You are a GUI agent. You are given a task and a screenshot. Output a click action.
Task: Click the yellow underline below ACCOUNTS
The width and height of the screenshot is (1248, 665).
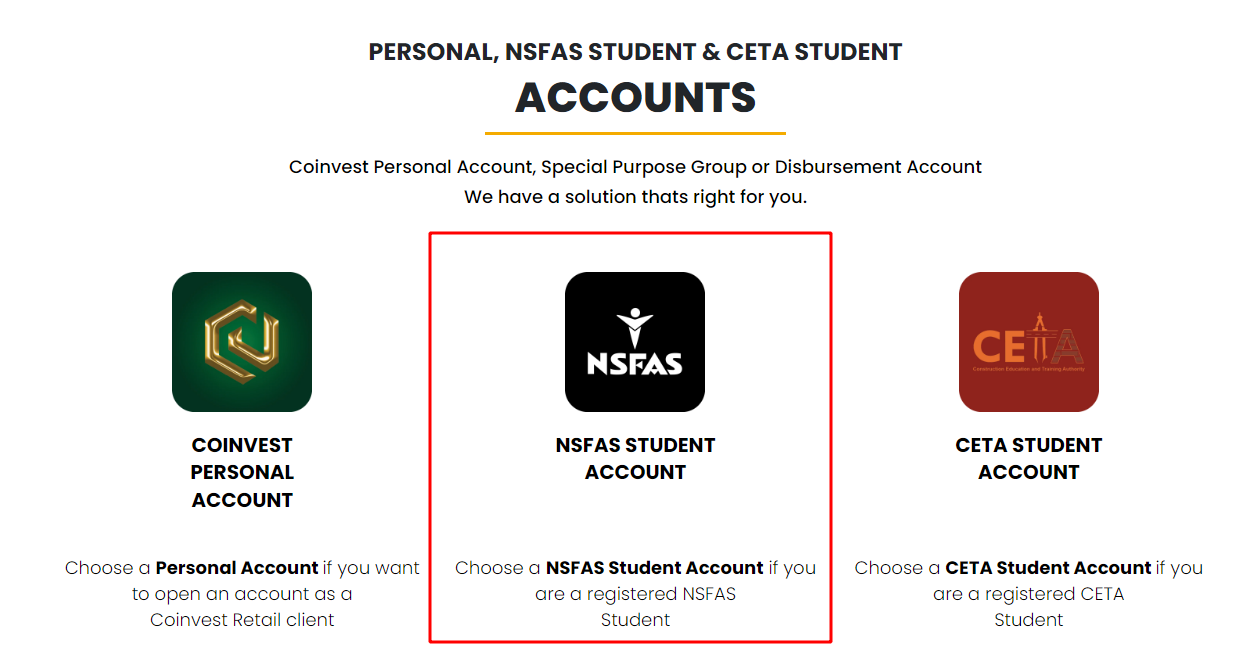pos(634,131)
